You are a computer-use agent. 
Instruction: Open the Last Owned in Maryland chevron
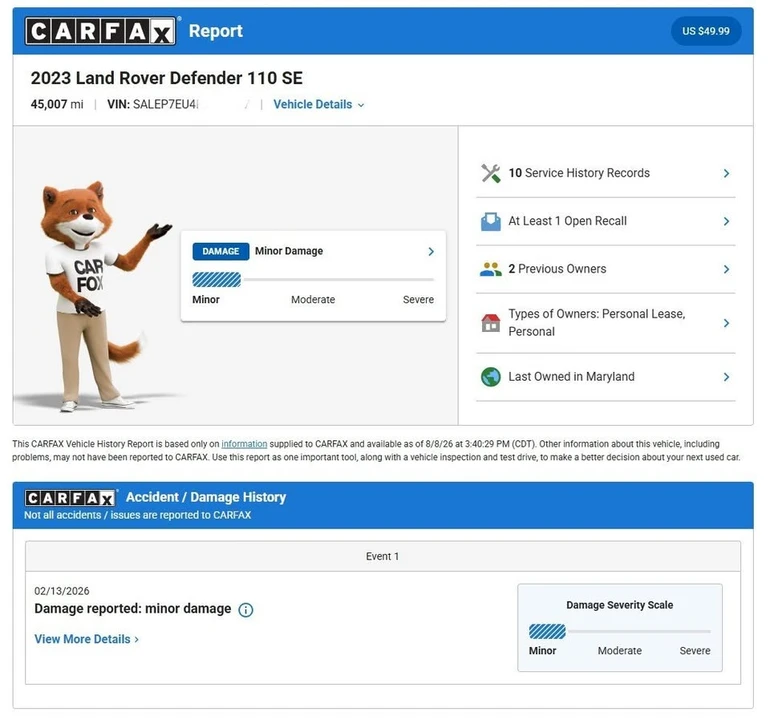click(x=726, y=377)
